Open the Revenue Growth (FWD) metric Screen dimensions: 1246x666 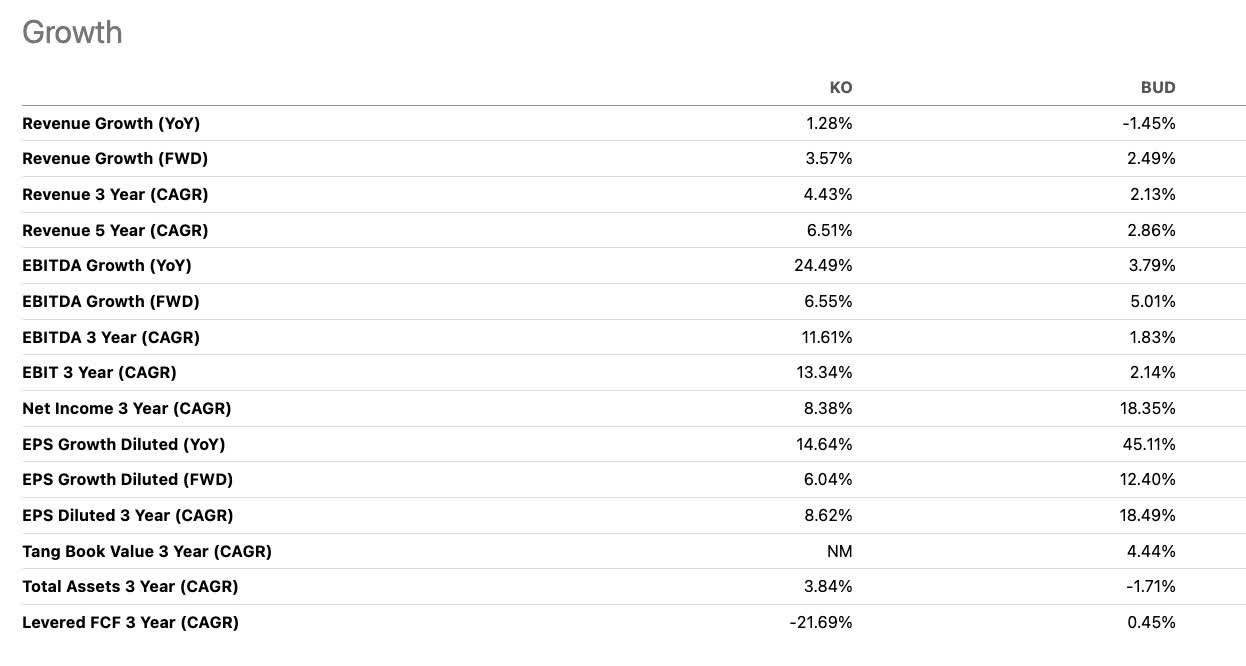115,158
